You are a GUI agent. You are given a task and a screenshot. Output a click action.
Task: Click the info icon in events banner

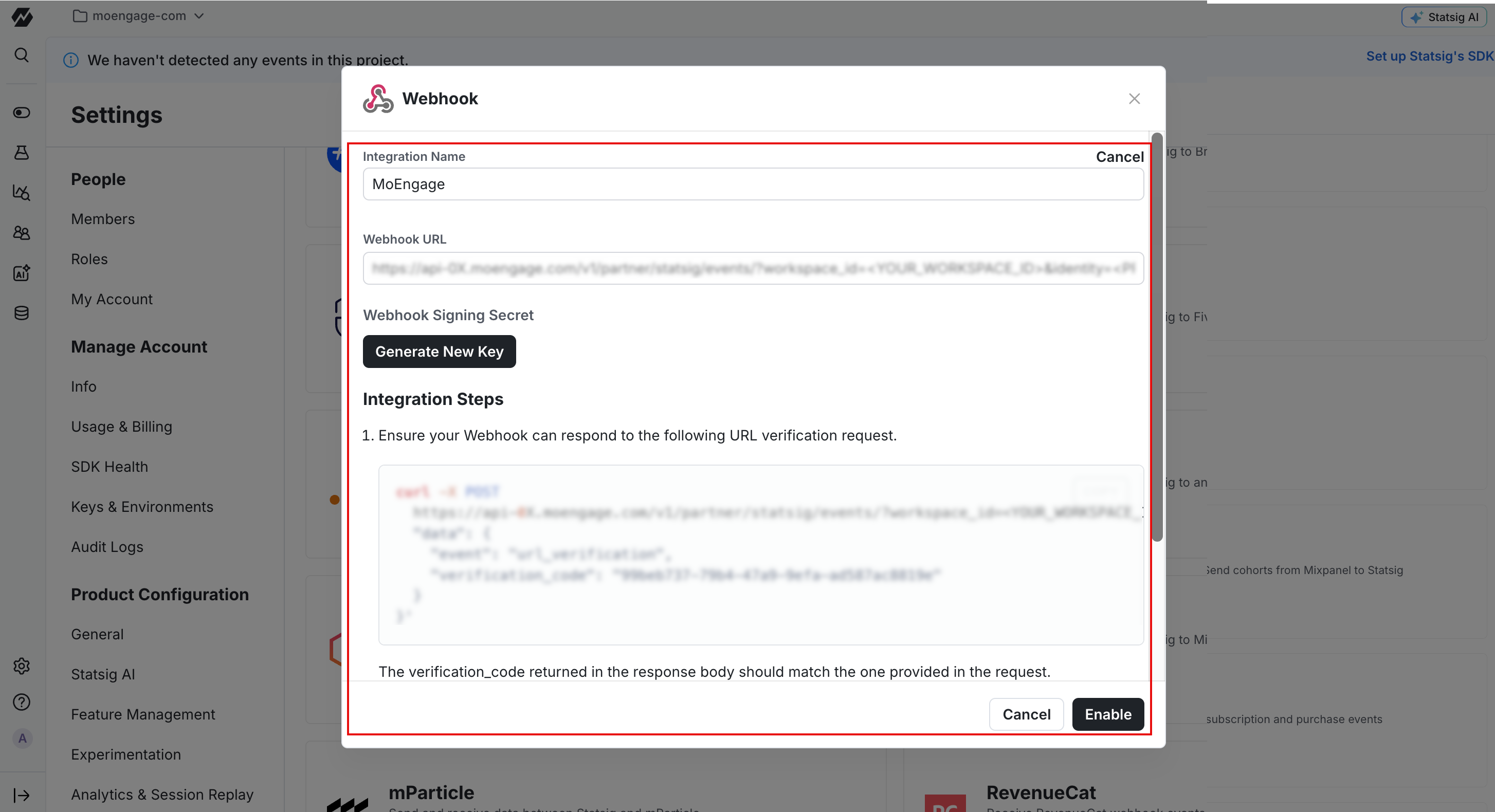[x=71, y=60]
